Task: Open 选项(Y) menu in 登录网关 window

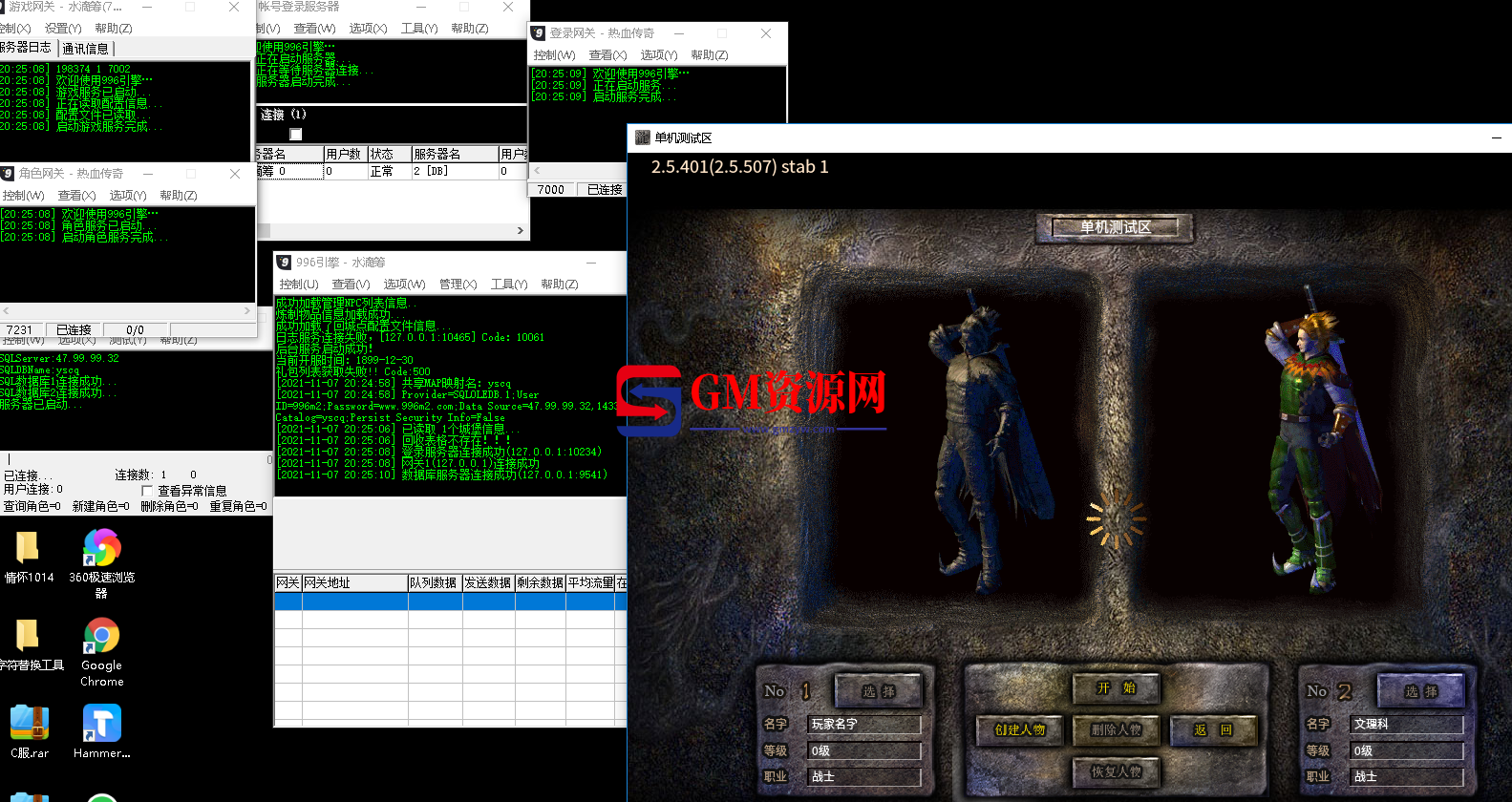Action: coord(658,54)
